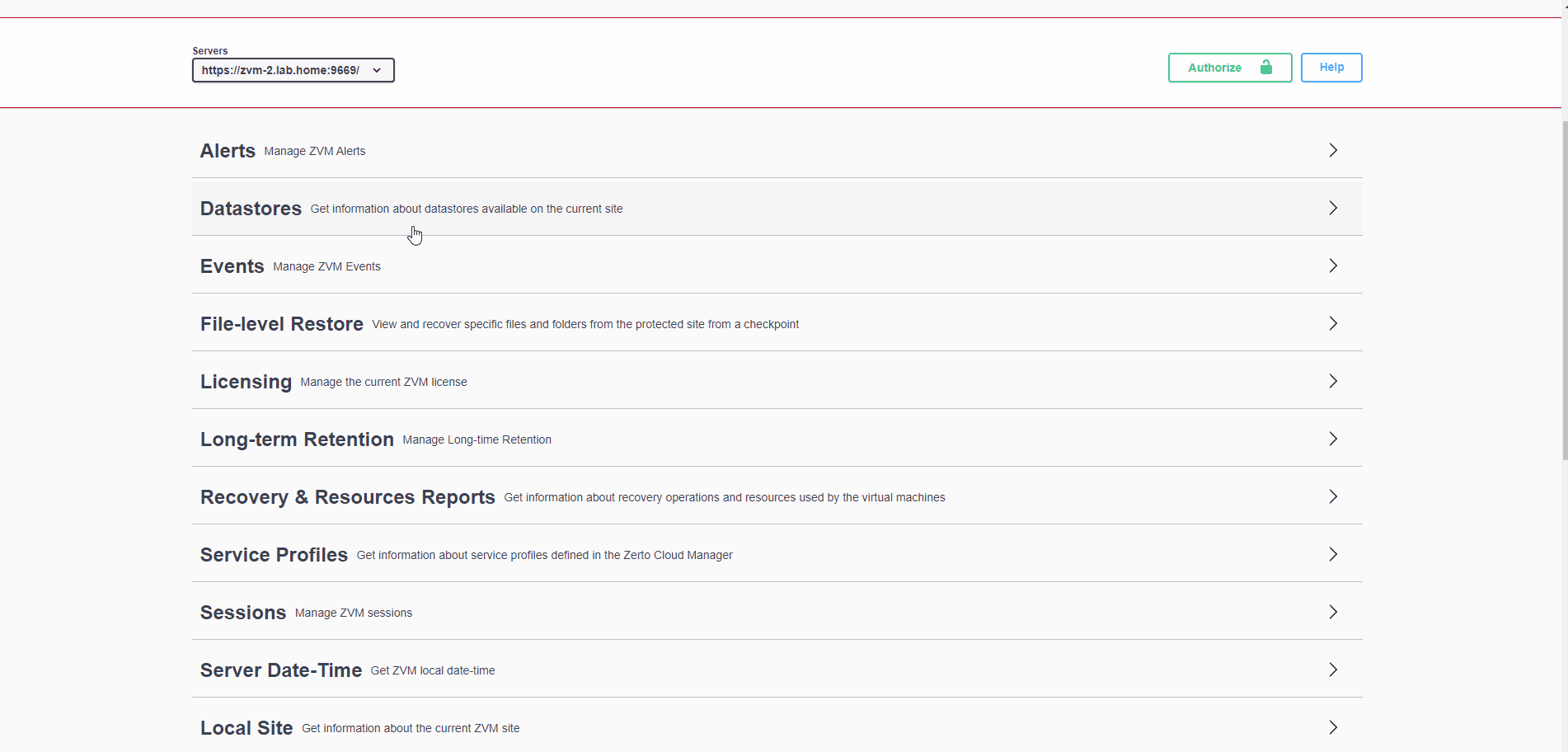
Task: Open the Servers URL dropdown
Action: click(293, 70)
